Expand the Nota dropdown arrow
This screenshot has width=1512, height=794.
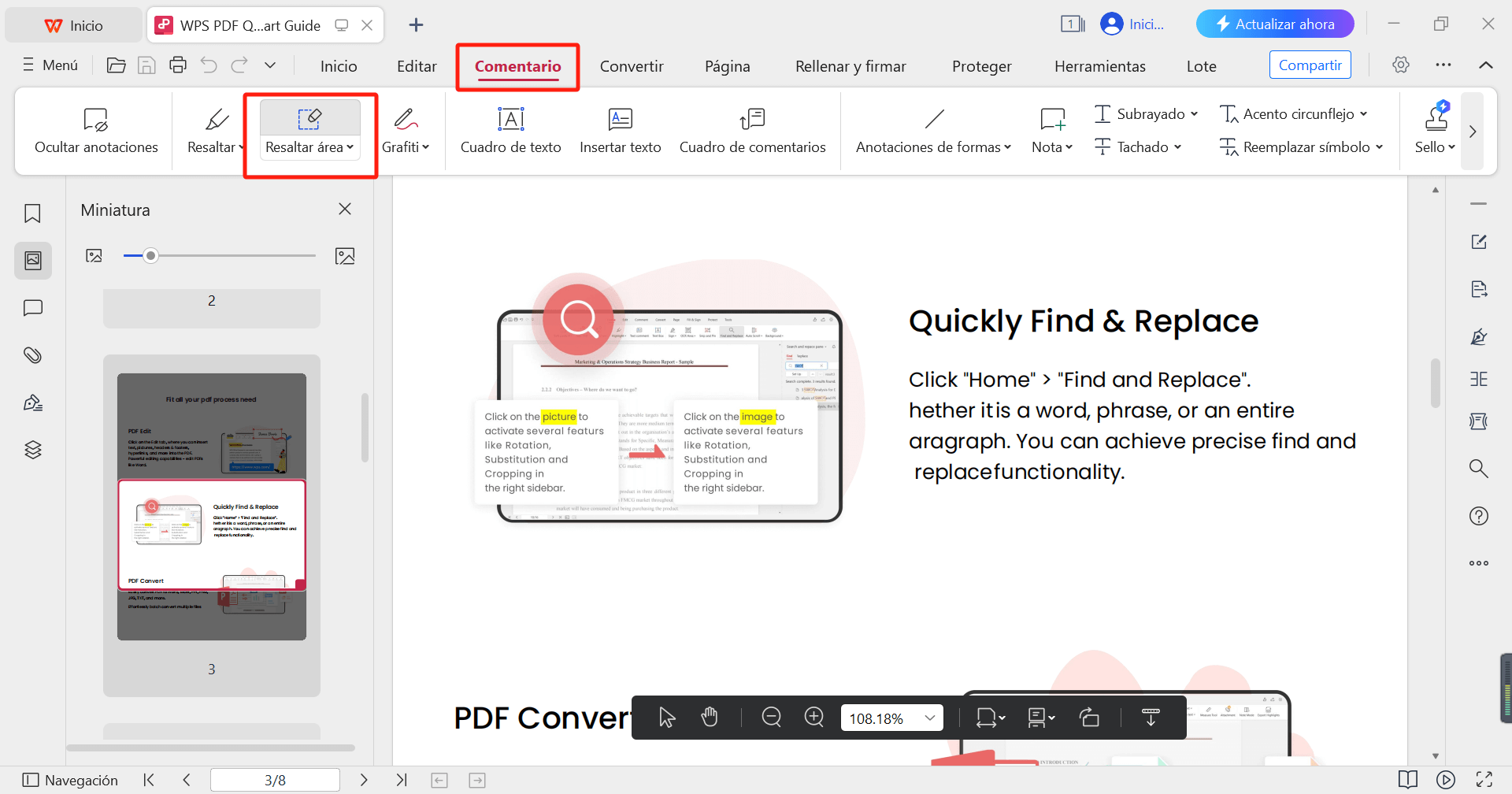1069,147
